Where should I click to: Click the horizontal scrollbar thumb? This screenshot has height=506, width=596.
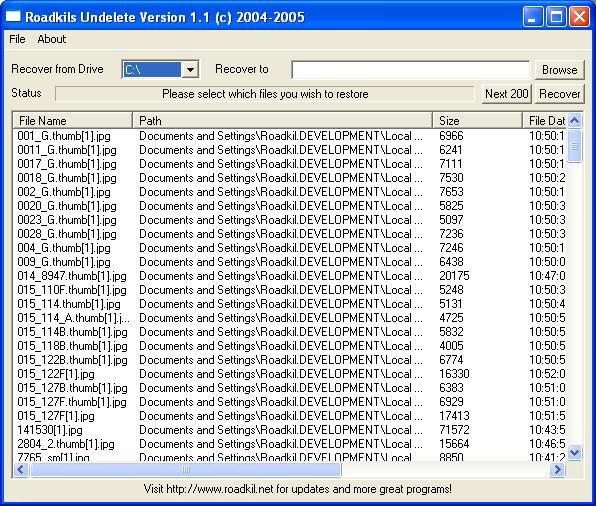pyautogui.click(x=185, y=470)
